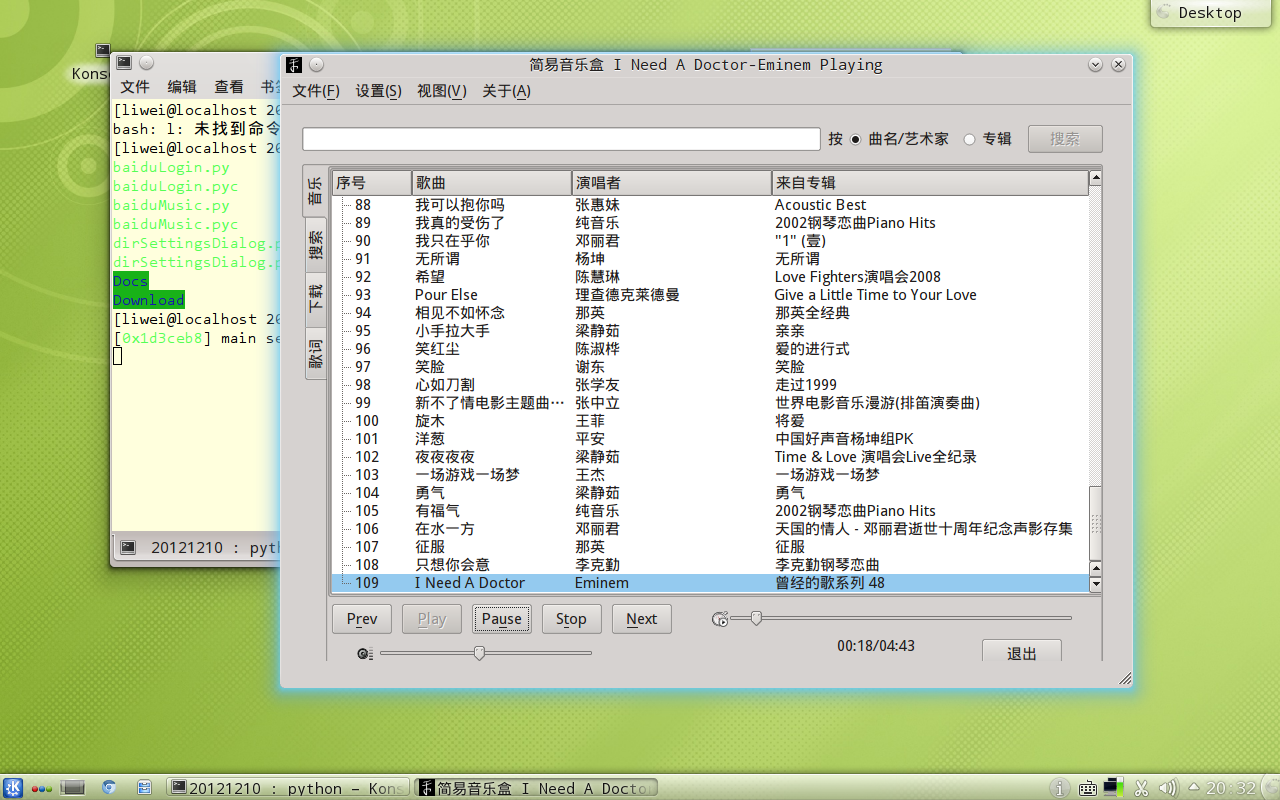Click the 退出 exit button
Image resolution: width=1280 pixels, height=800 pixels.
(1022, 652)
